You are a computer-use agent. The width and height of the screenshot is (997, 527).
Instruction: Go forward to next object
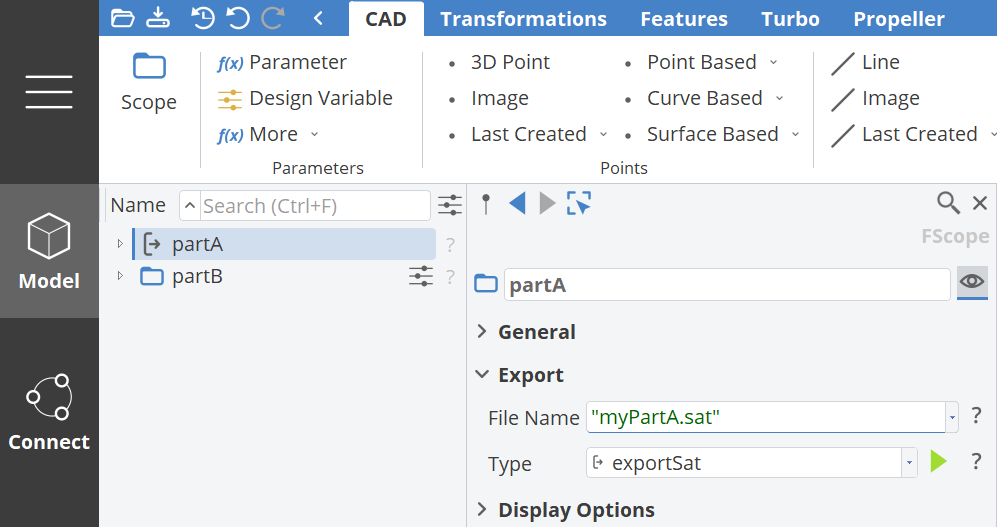coord(547,204)
